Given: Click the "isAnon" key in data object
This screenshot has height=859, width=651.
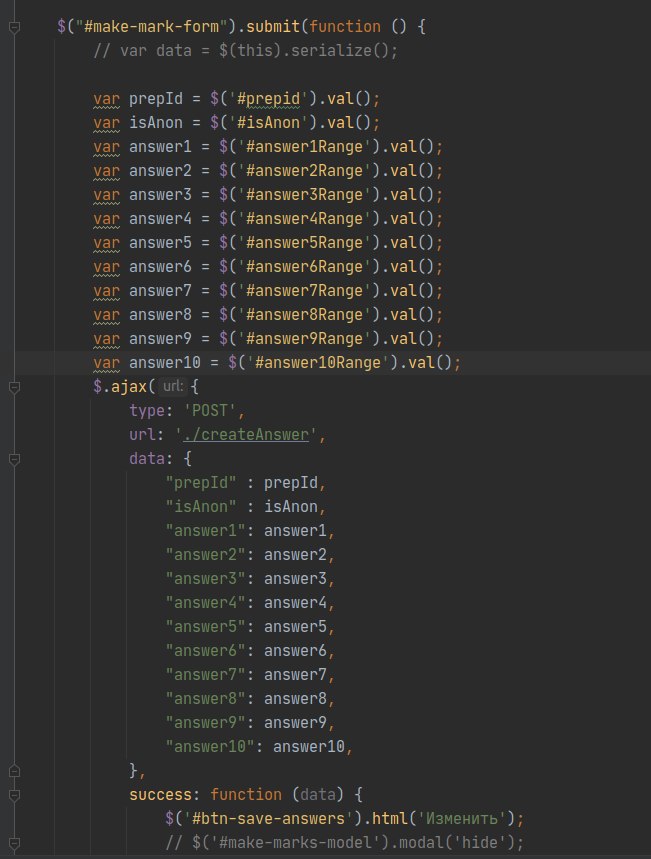Looking at the screenshot, I should coord(201,507).
